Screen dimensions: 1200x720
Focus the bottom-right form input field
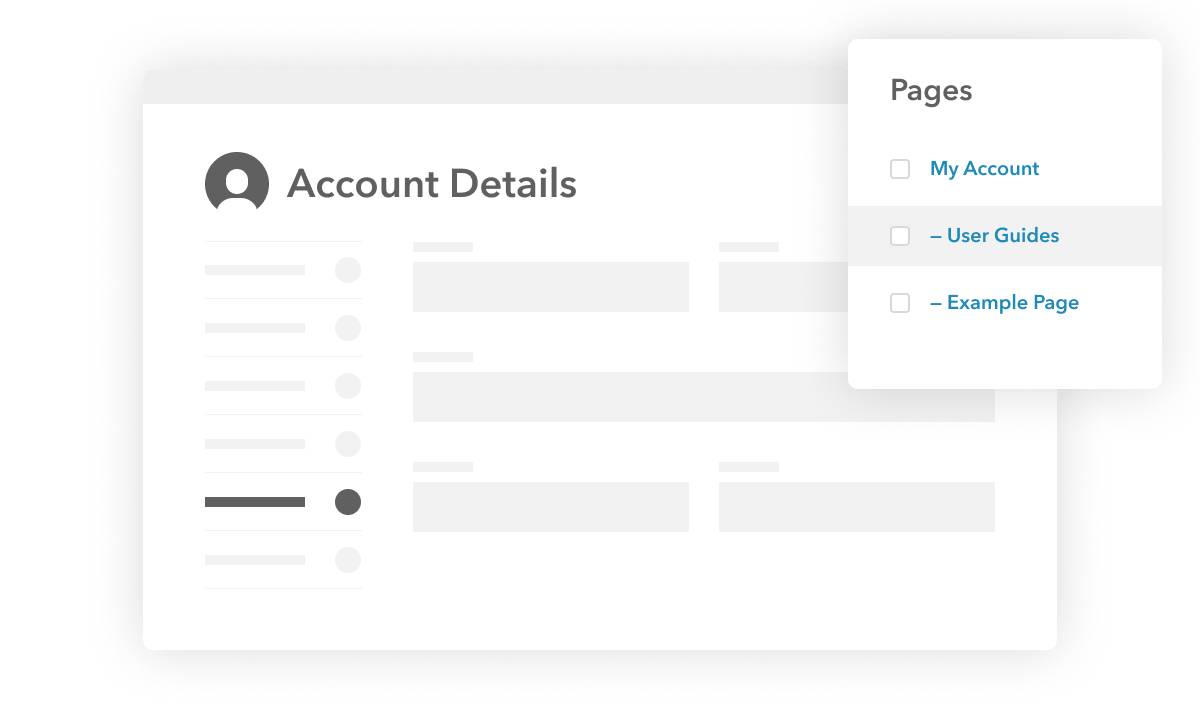(857, 507)
